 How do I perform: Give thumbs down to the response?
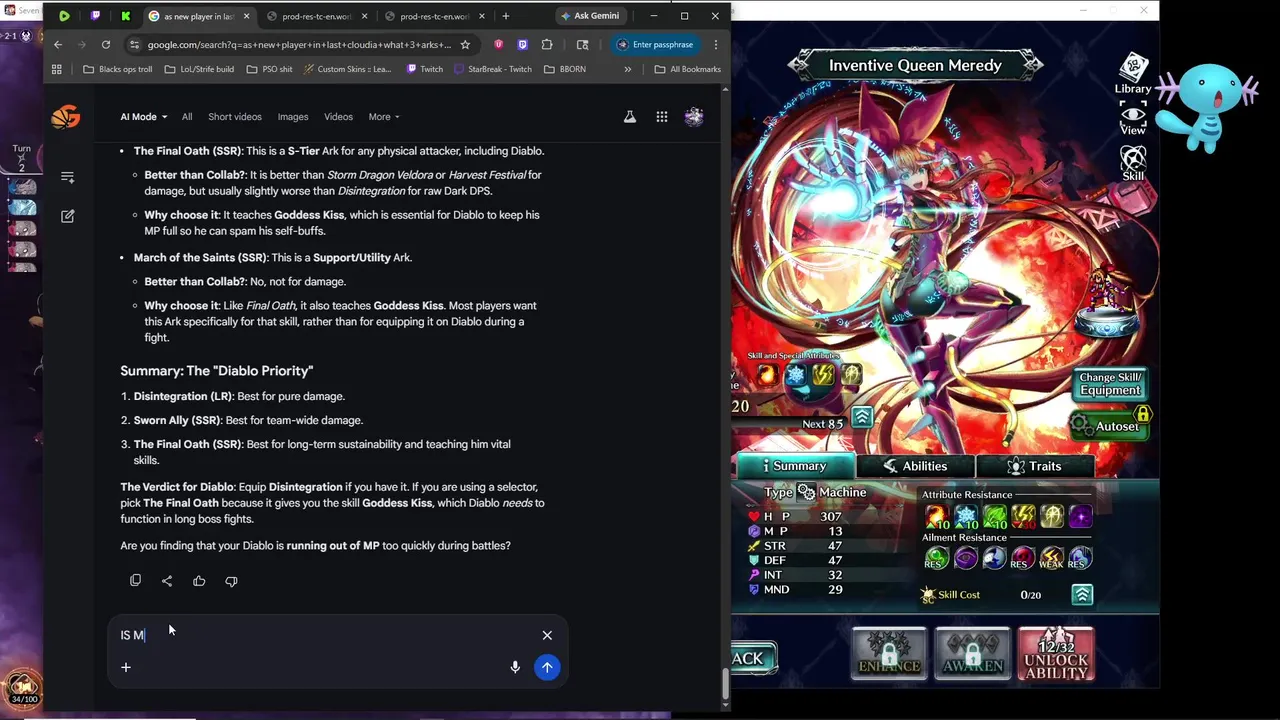231,581
